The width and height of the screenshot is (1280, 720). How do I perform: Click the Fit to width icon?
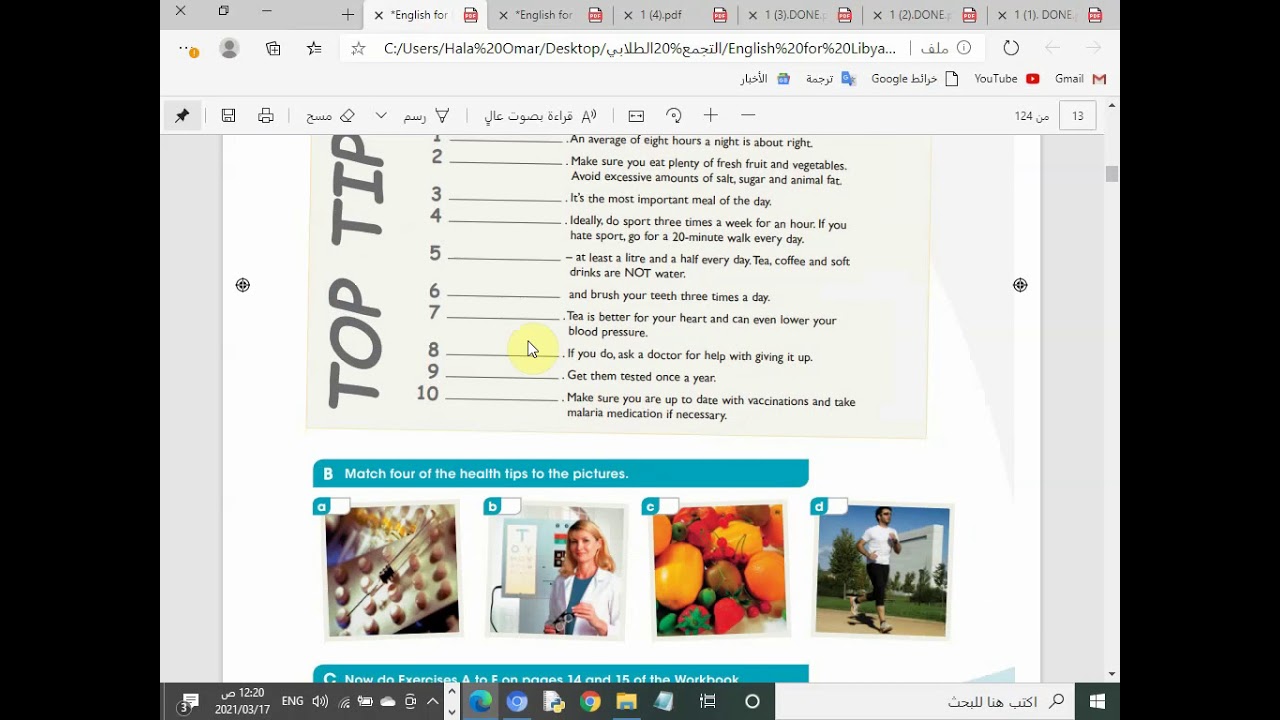[636, 116]
